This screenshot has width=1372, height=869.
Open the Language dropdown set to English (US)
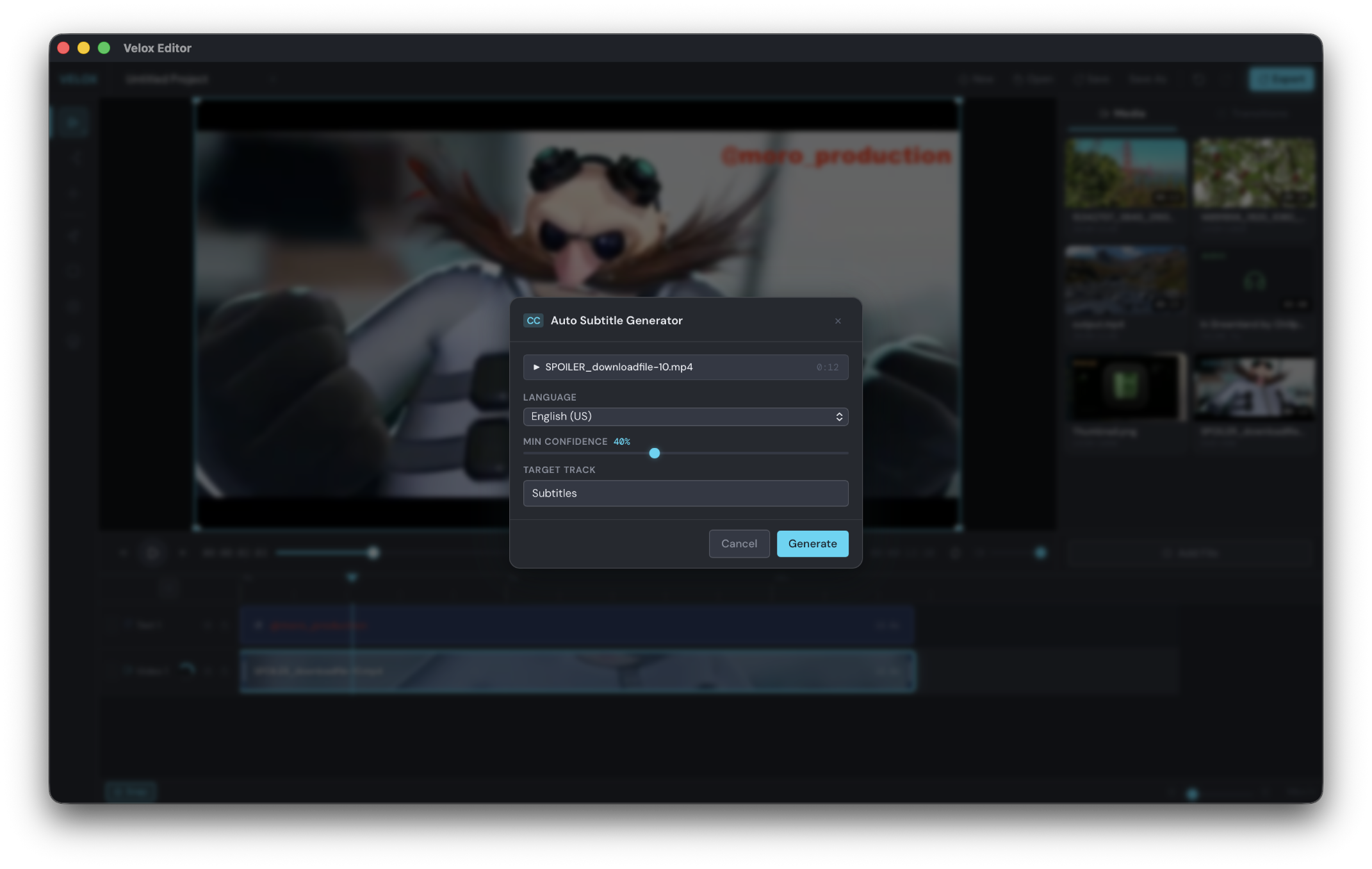click(685, 417)
